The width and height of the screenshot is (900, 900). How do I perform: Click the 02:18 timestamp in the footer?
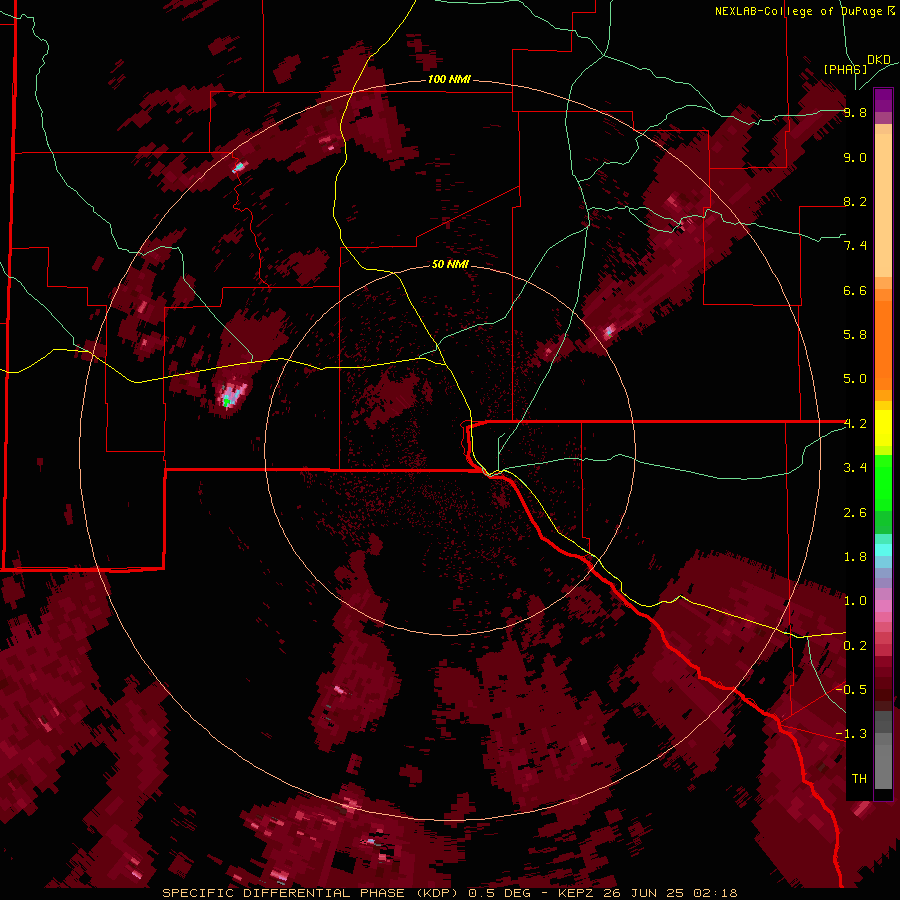[x=715, y=893]
